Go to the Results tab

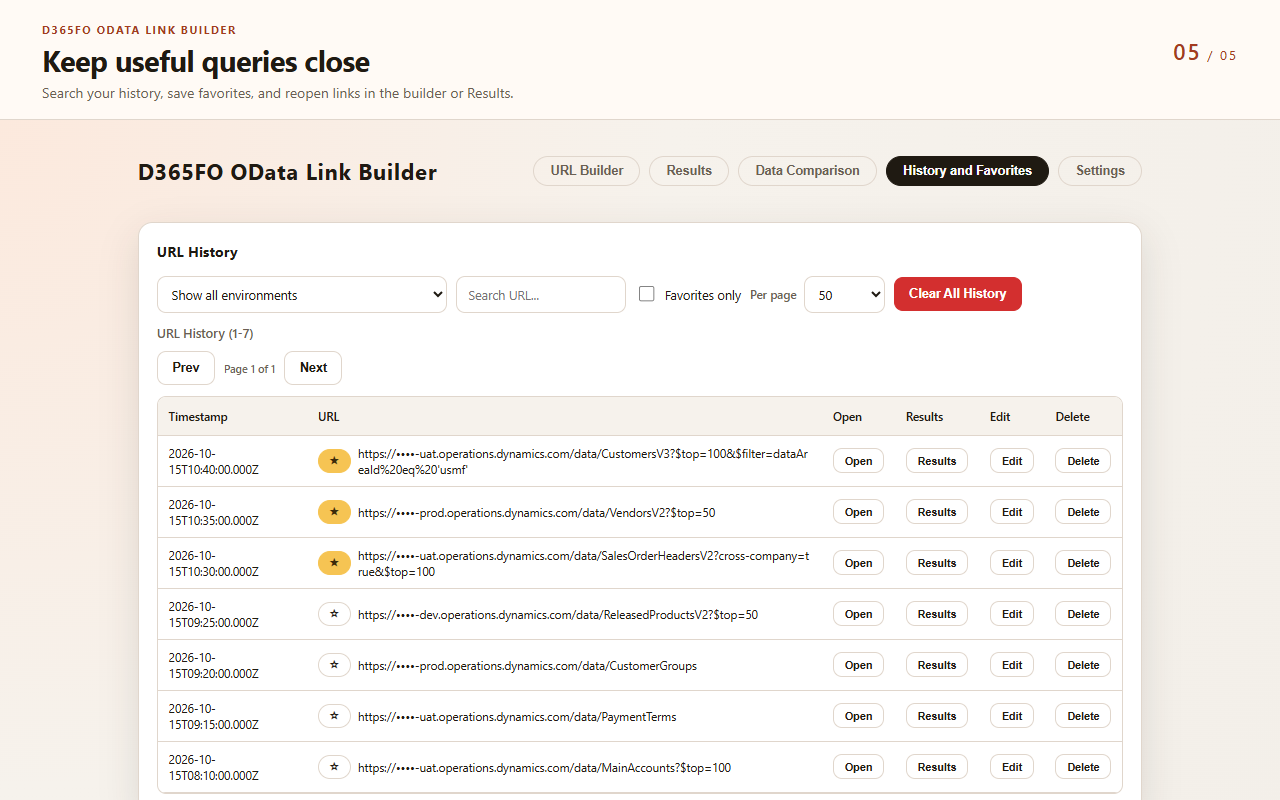[689, 171]
